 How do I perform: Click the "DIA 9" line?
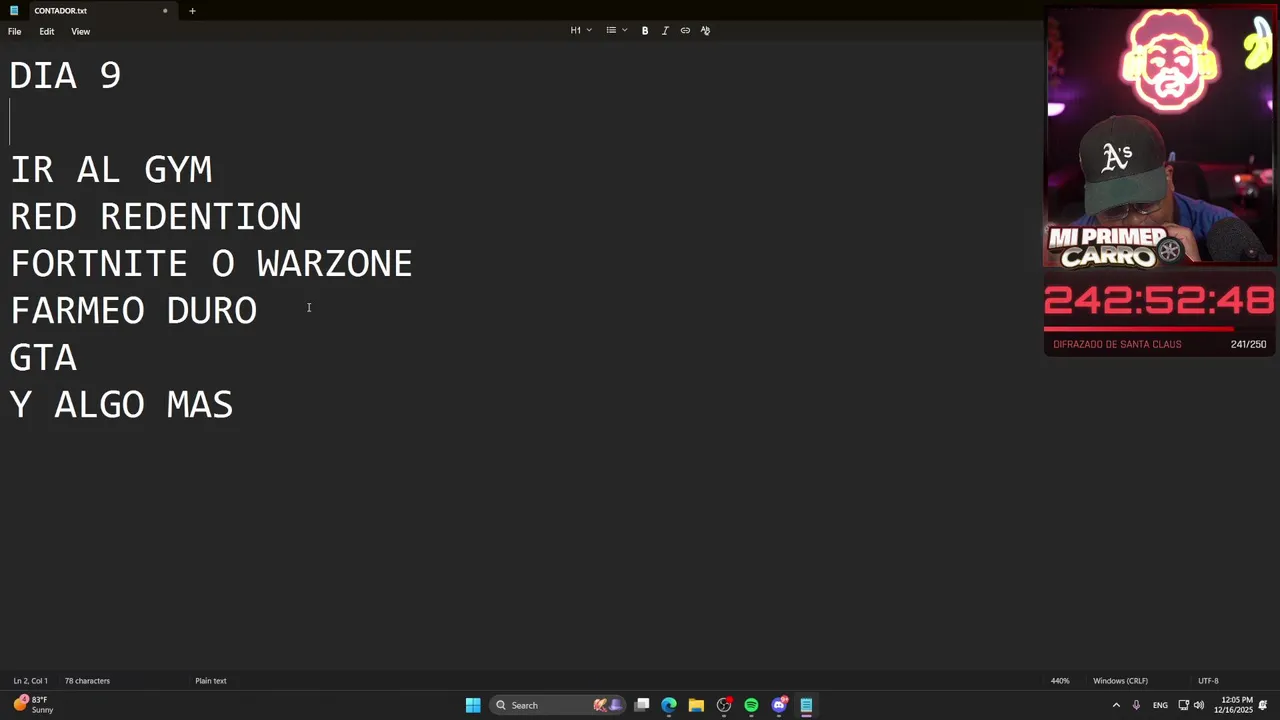tap(65, 75)
